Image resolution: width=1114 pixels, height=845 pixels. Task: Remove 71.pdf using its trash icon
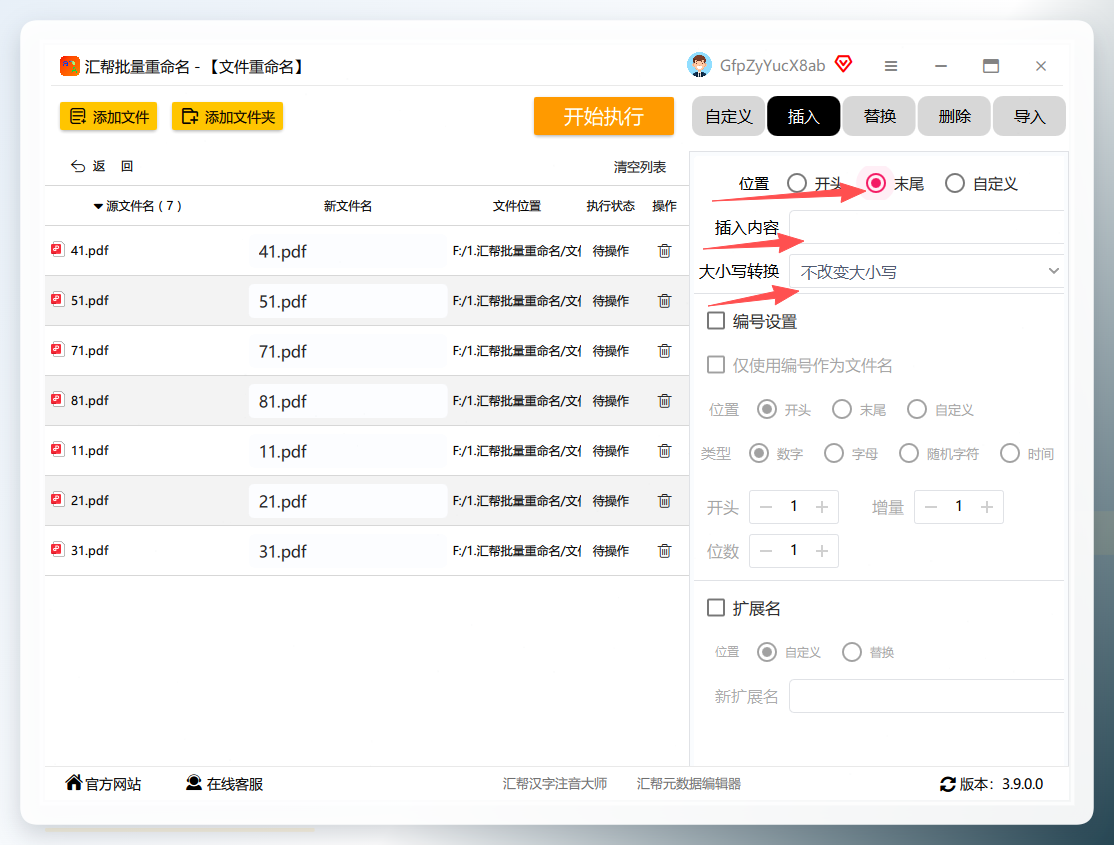coord(664,350)
